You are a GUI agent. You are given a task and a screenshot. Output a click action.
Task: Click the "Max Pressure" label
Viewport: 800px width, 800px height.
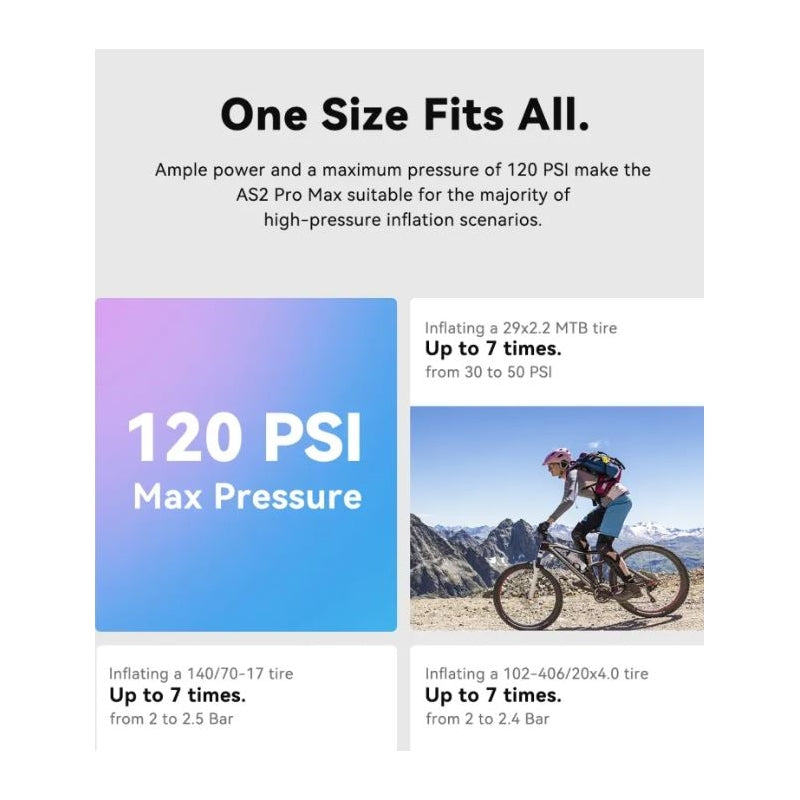(x=247, y=496)
